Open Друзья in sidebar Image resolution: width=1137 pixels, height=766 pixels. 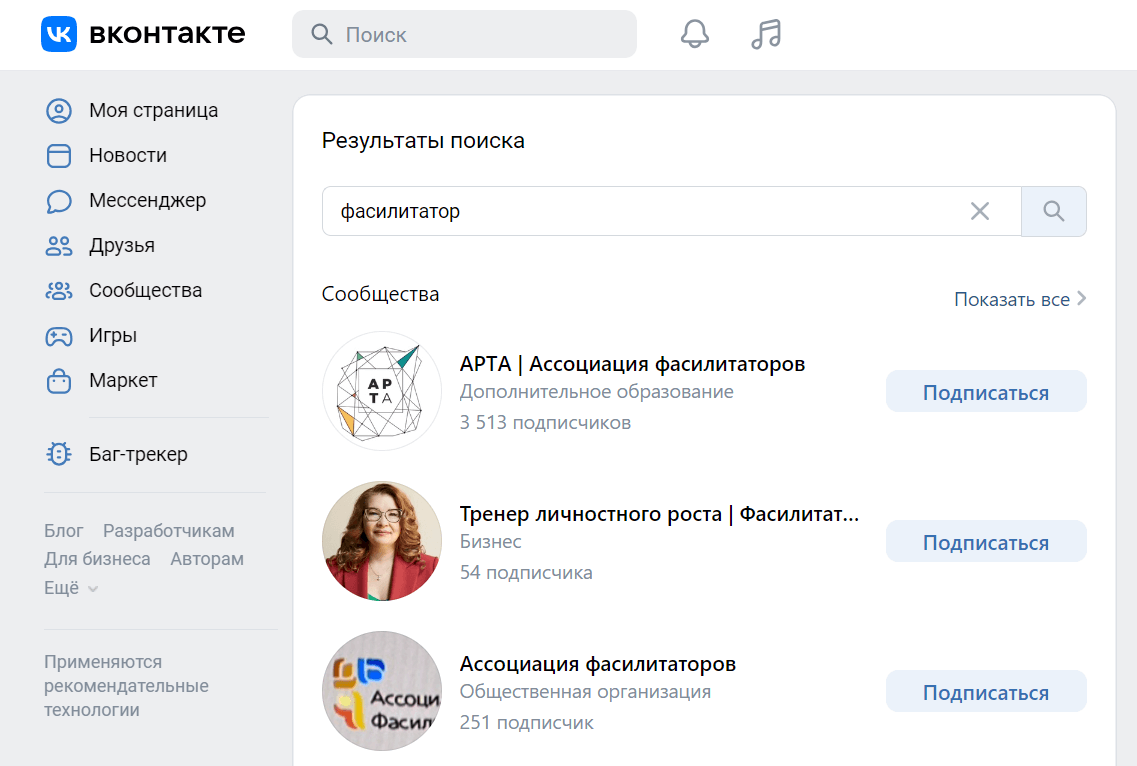click(x=122, y=246)
